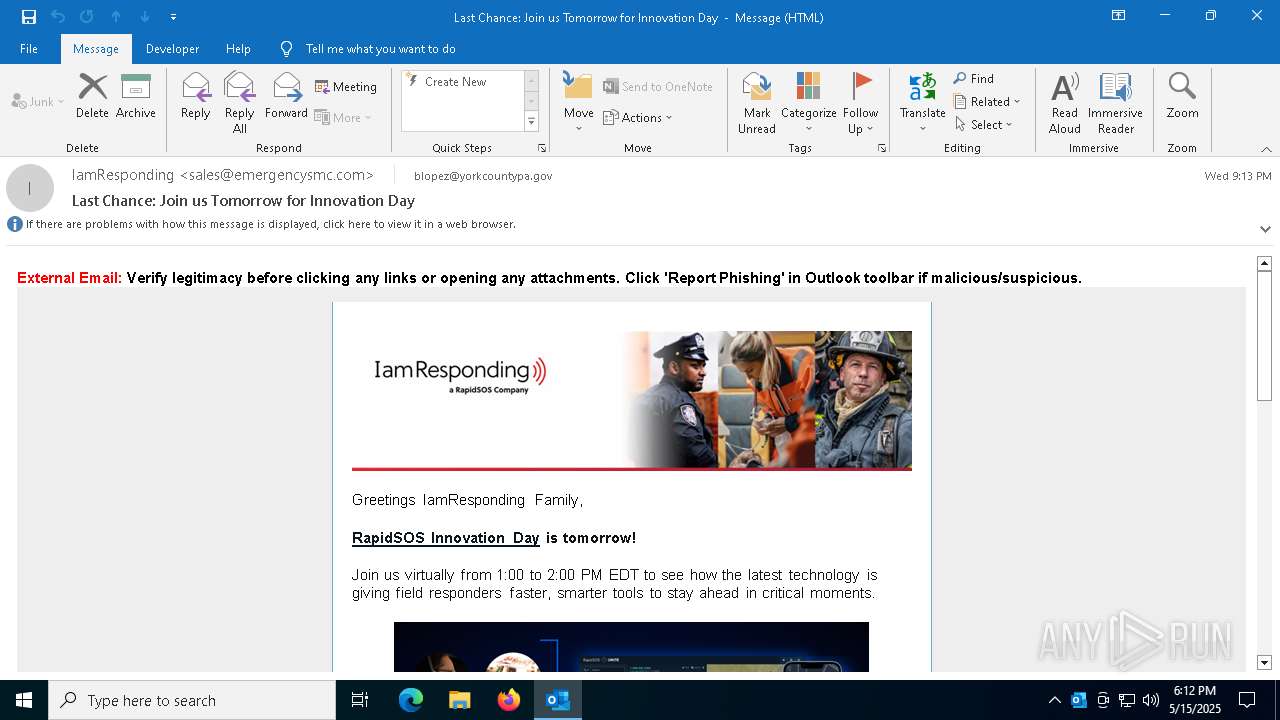Image resolution: width=1280 pixels, height=720 pixels.
Task: Open the volume control in system tray
Action: pyautogui.click(x=1150, y=700)
